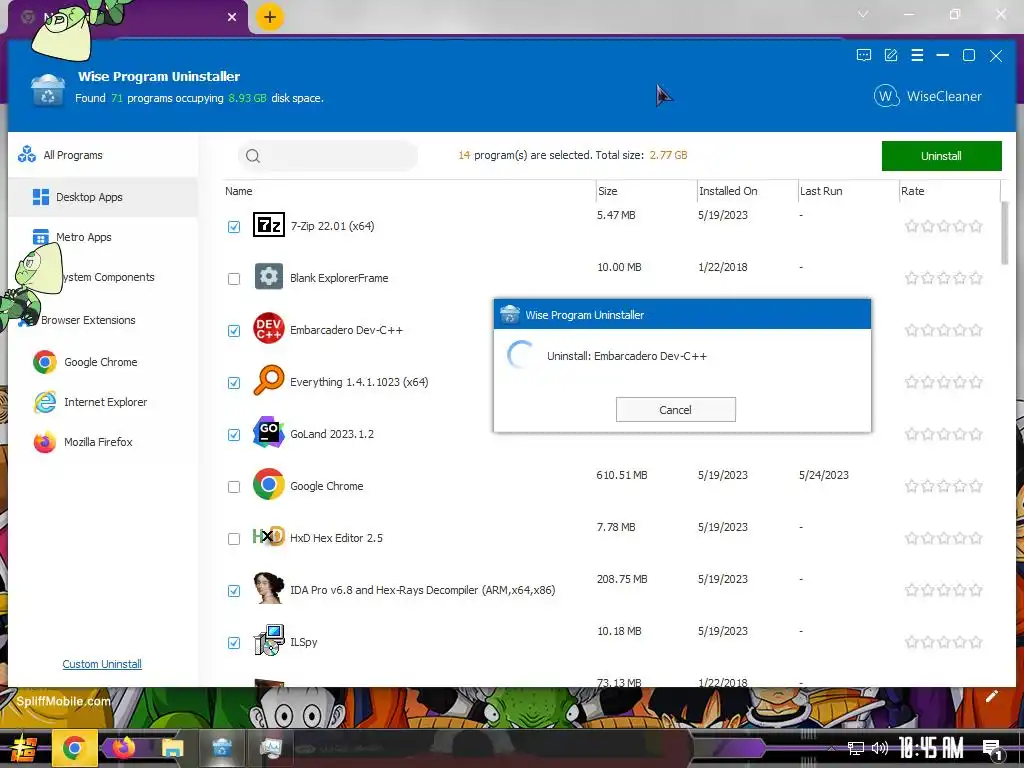
Task: Open the tab list chevron in the browser title bar
Action: (x=863, y=14)
